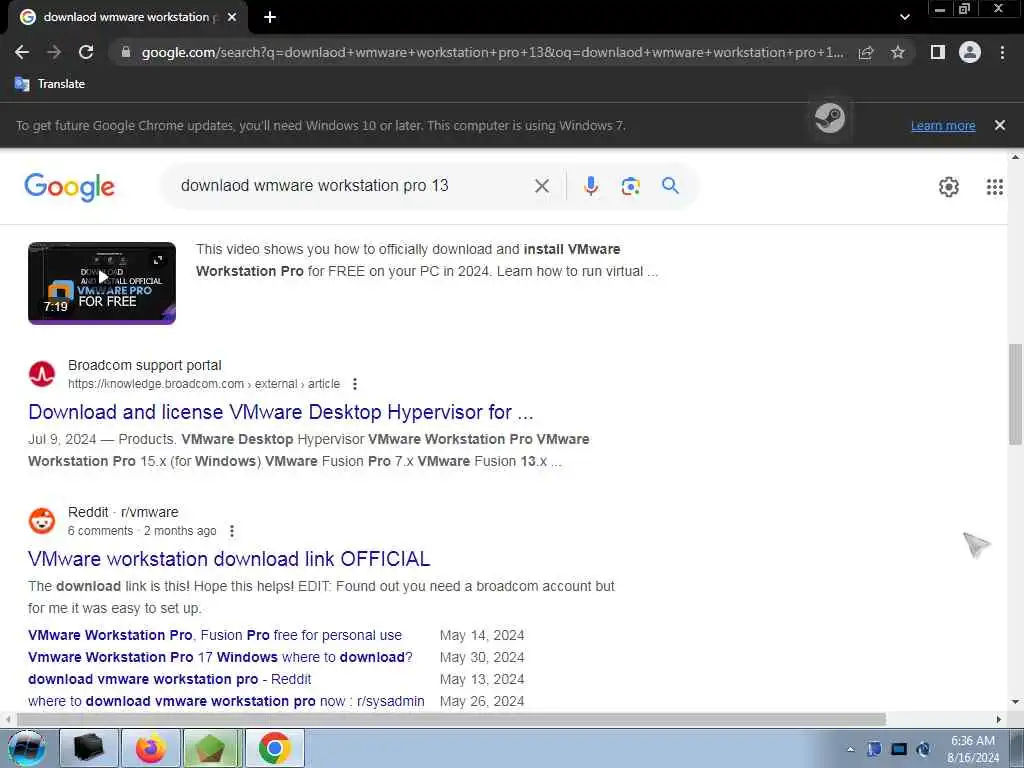Click into the Google search box
This screenshot has width=1024, height=768.
[353, 185]
